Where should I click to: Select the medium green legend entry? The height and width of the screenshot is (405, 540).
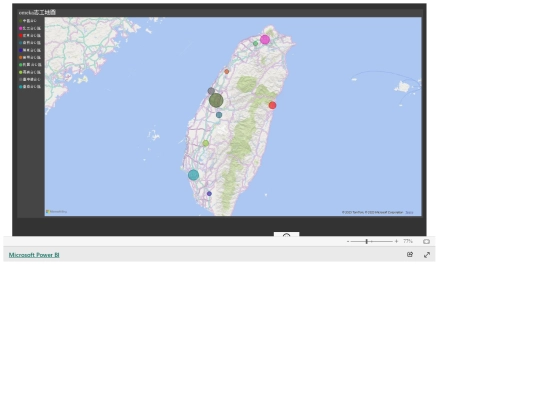[x=30, y=65]
